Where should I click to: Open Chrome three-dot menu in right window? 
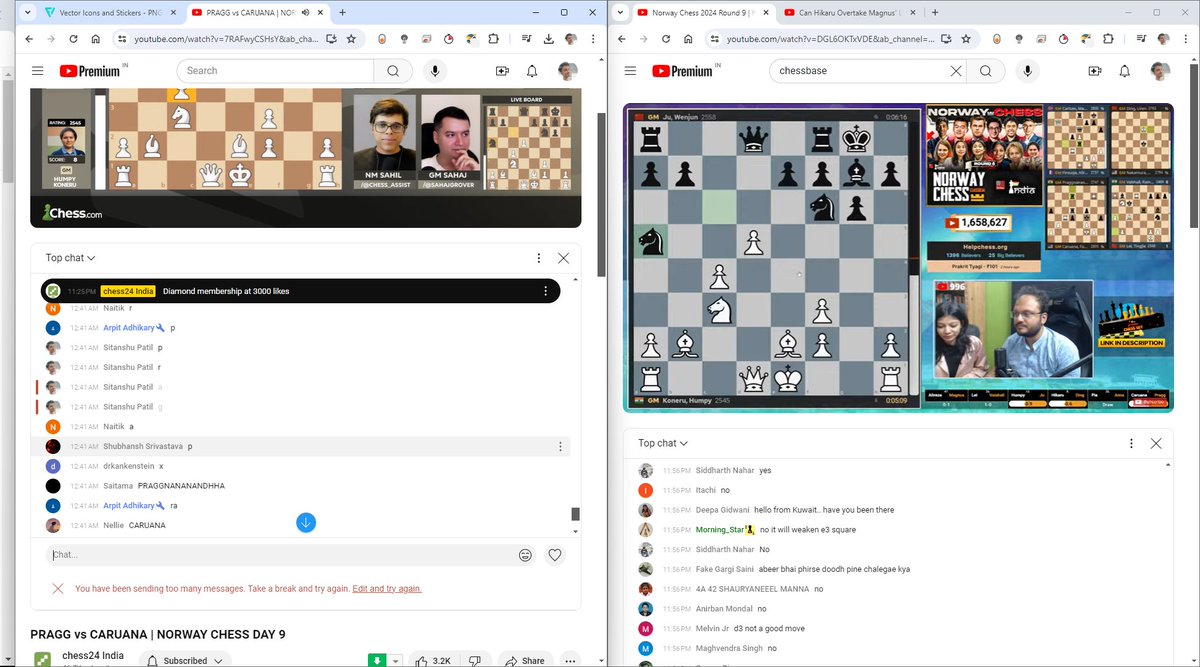1185,39
